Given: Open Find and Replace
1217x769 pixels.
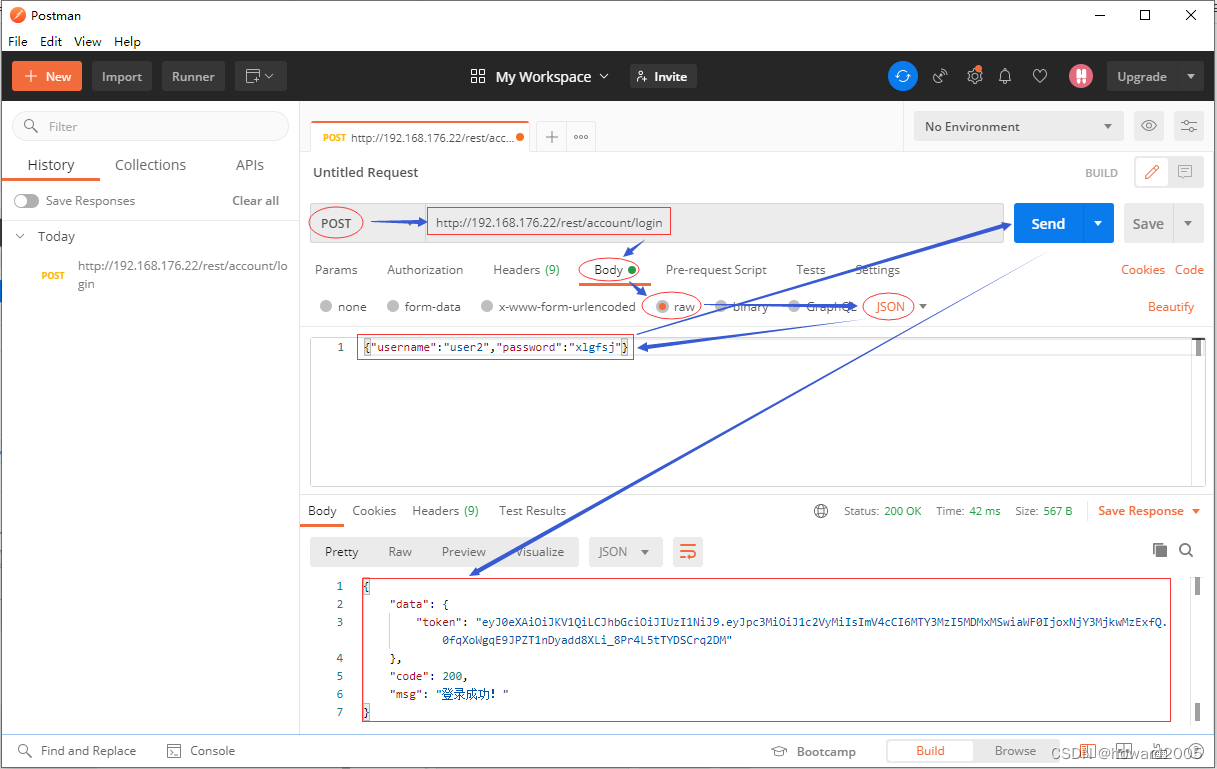Looking at the screenshot, I should [76, 751].
